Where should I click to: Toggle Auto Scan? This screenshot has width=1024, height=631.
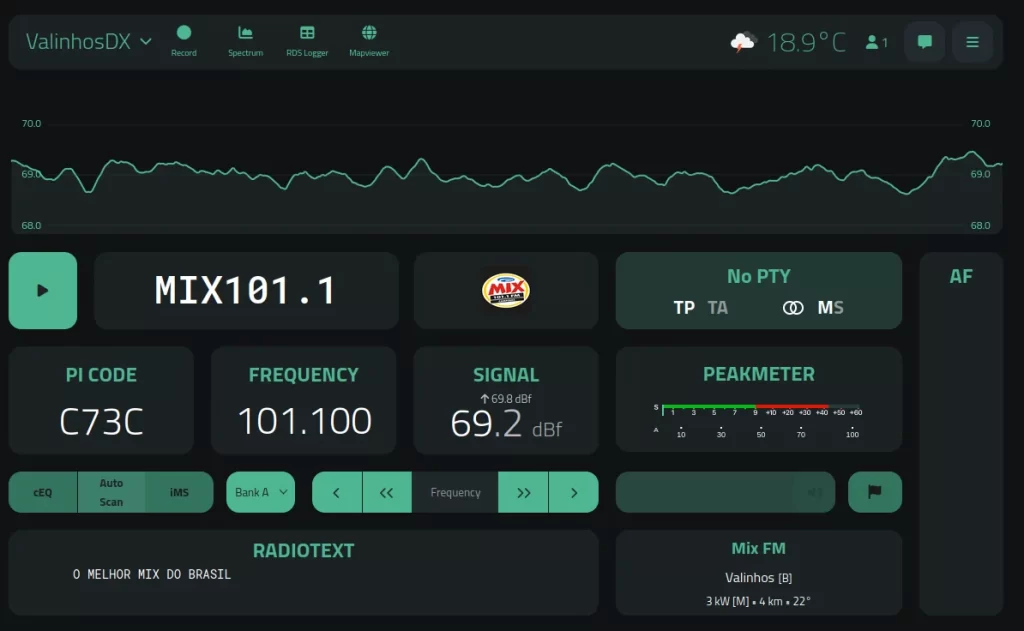pyautogui.click(x=111, y=493)
